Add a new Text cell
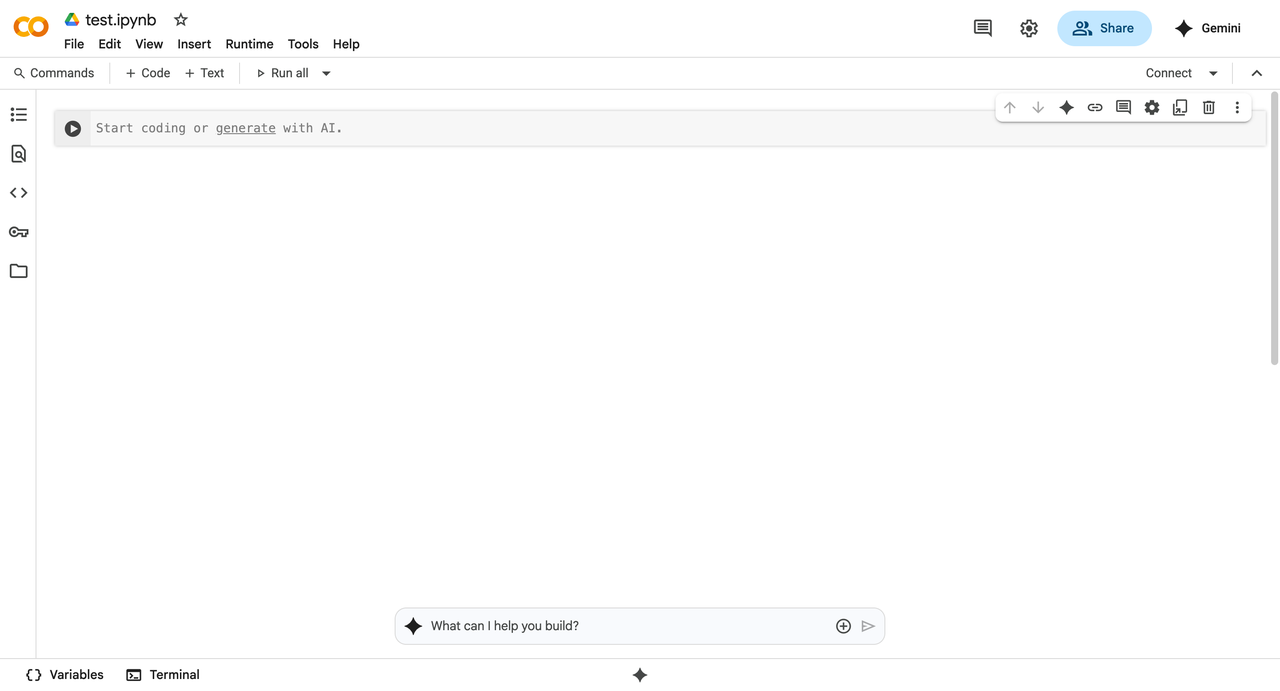The height and width of the screenshot is (691, 1280). coord(205,73)
